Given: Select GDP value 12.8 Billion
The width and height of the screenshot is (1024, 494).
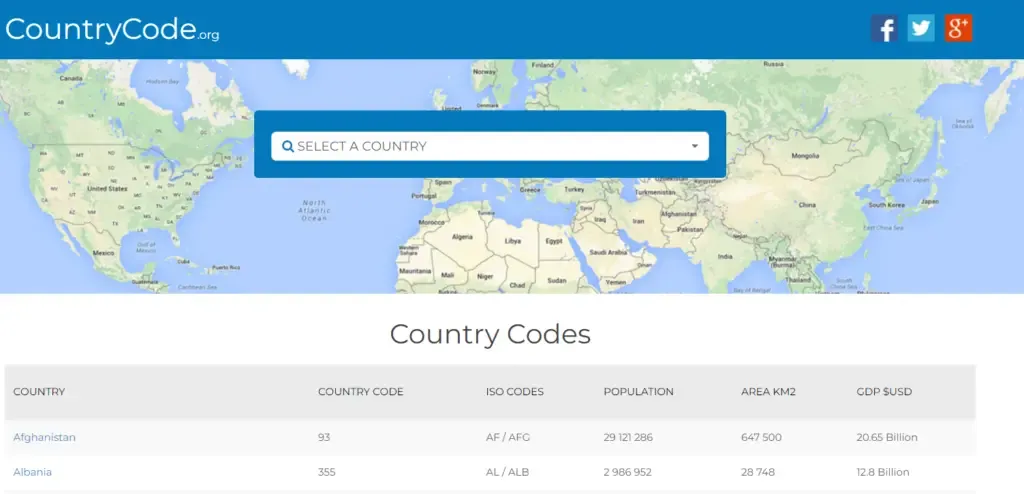Looking at the screenshot, I should coord(883,472).
